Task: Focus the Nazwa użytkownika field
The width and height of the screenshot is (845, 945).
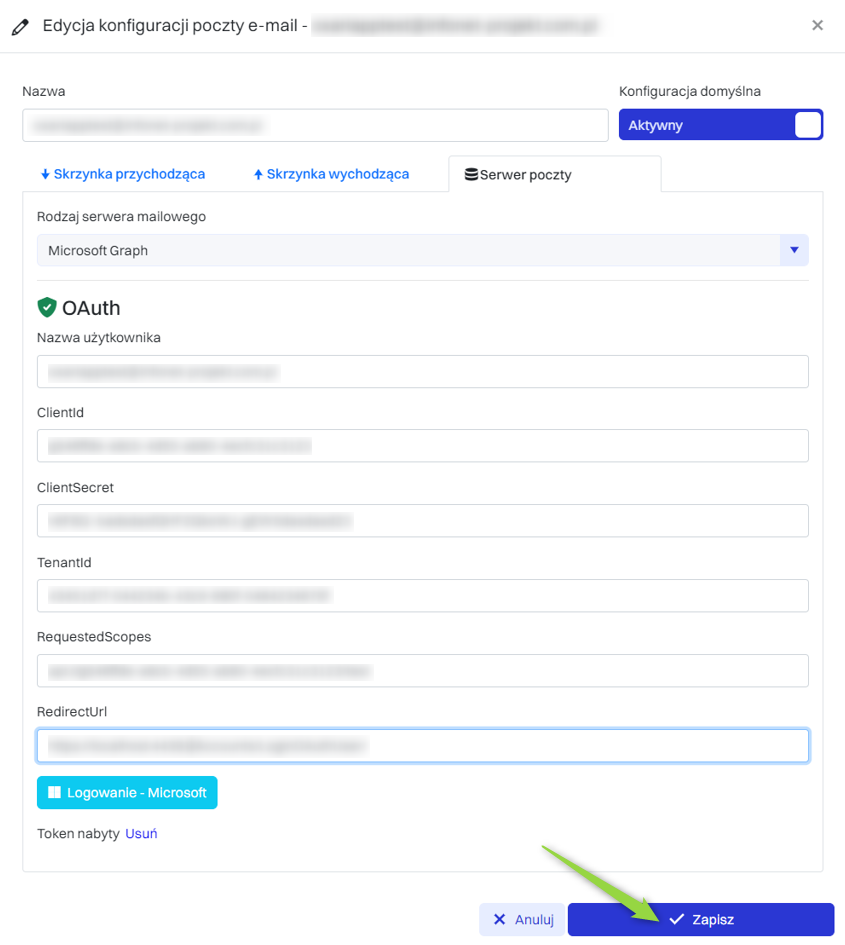Action: pyautogui.click(x=422, y=371)
